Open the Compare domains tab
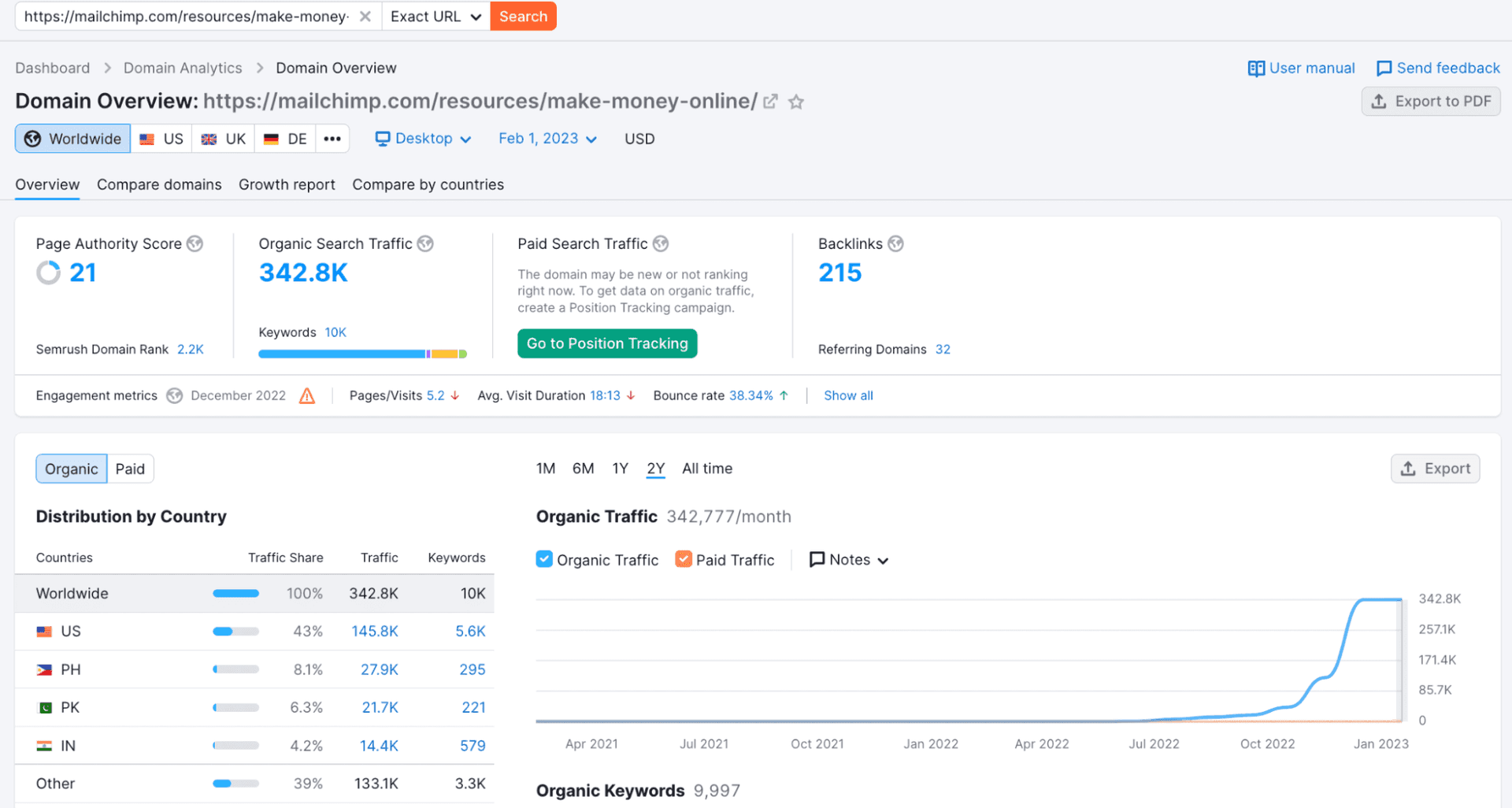 tap(159, 184)
